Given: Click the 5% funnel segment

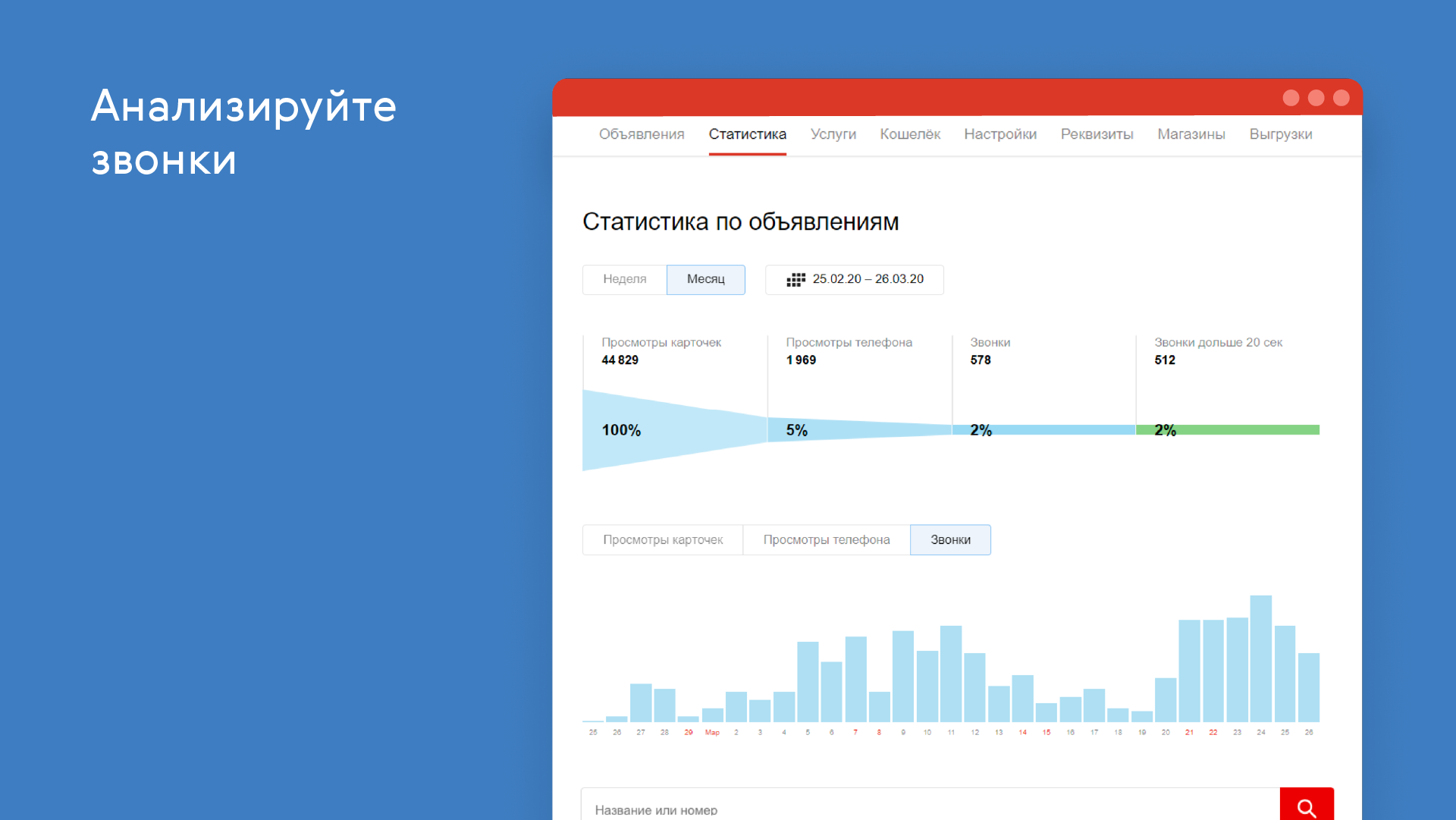Looking at the screenshot, I should (859, 430).
